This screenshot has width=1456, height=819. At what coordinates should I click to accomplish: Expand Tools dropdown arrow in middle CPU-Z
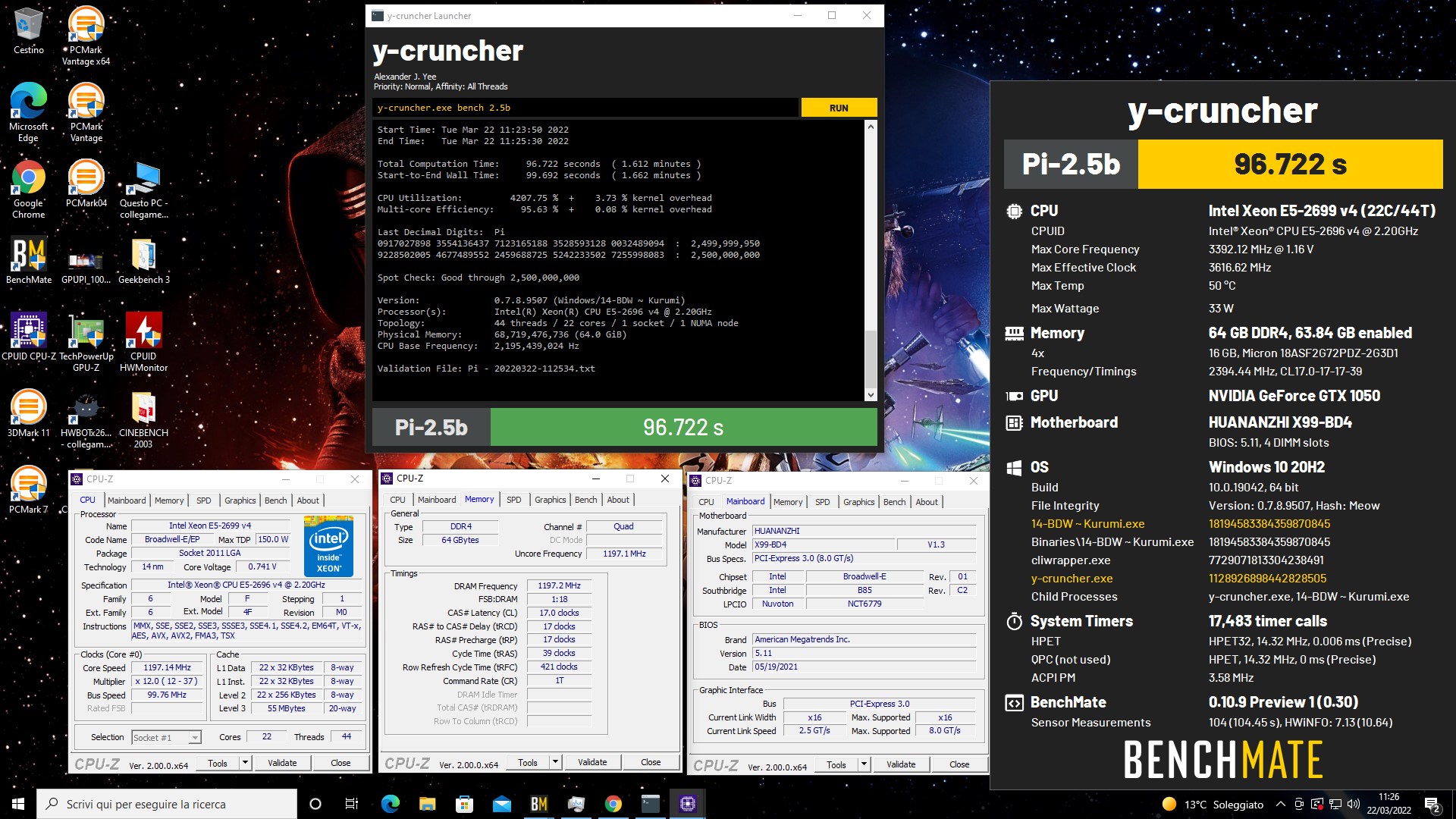[x=555, y=762]
